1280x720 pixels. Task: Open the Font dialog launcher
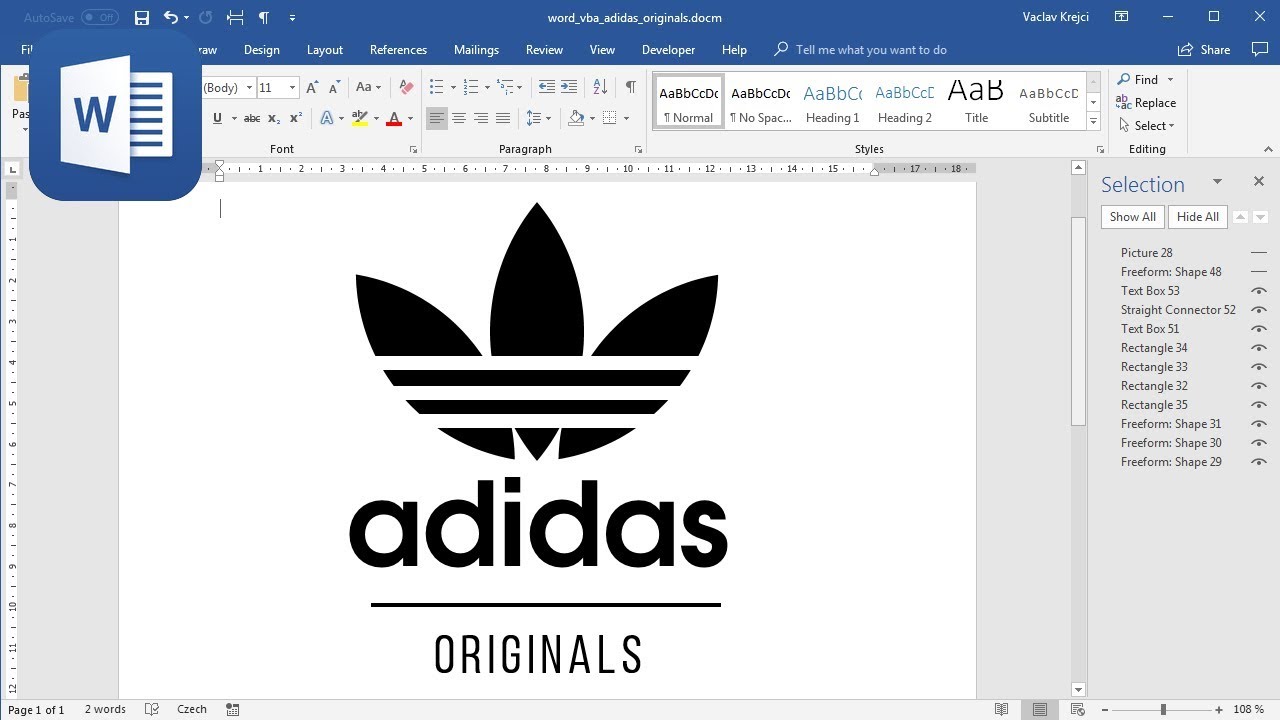coord(413,150)
